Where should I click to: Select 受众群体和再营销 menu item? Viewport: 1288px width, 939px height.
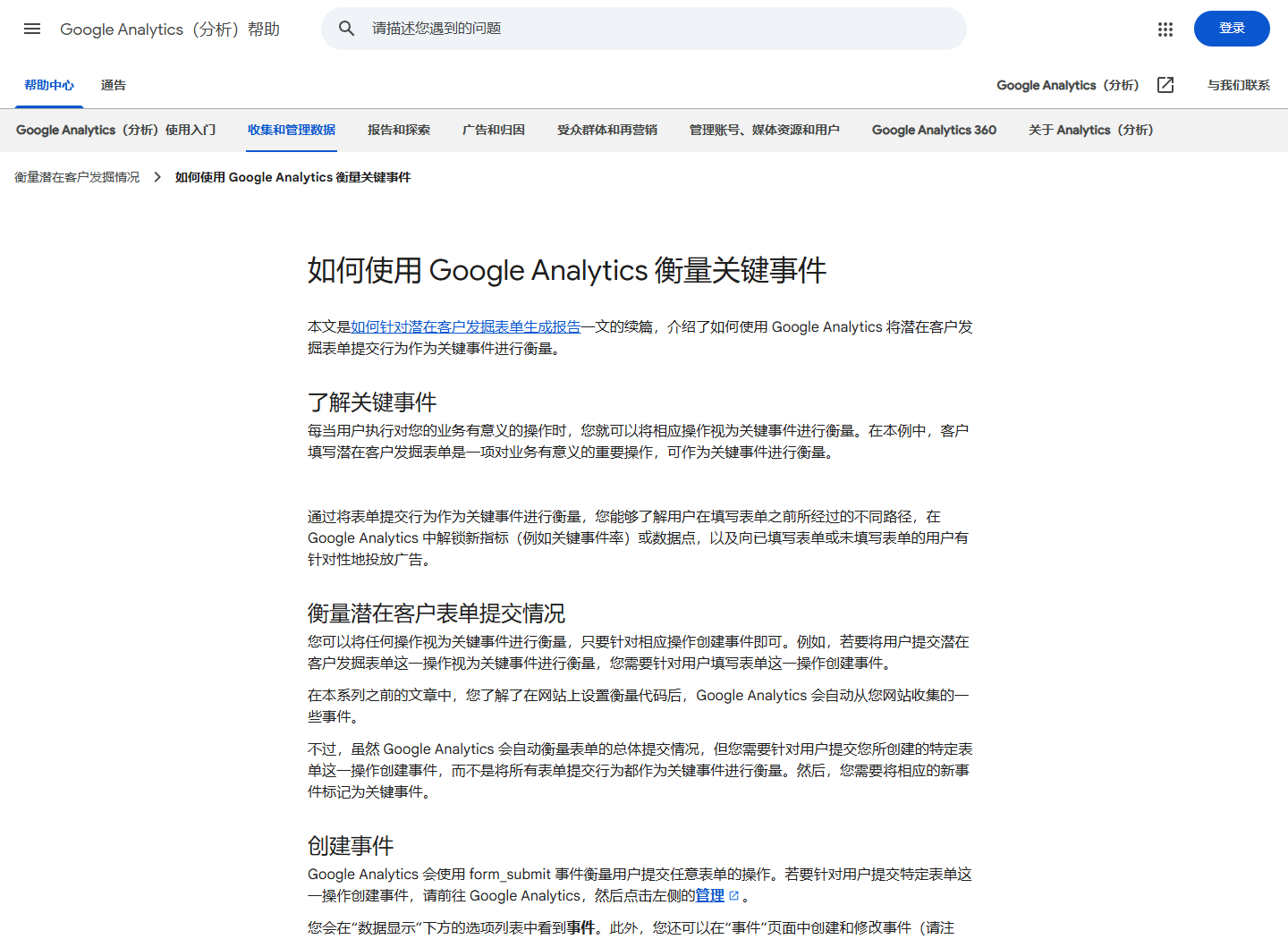point(607,130)
